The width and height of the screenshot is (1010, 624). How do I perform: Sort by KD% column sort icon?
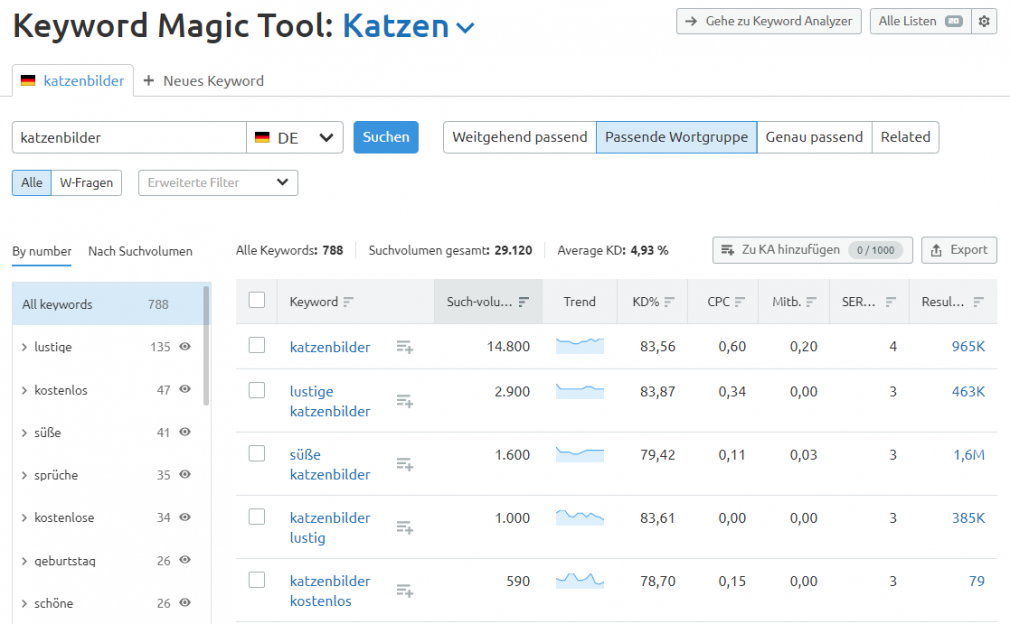coord(669,301)
